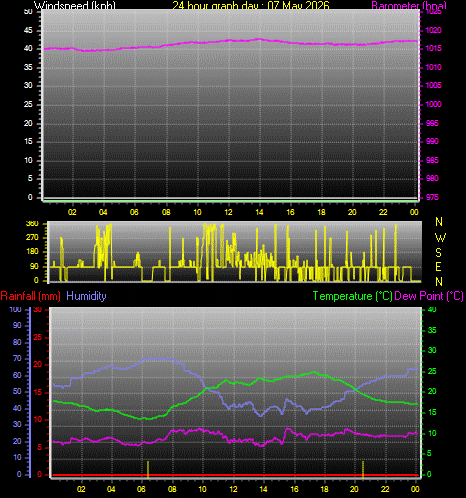Click the green "35" temperature axis value
The height and width of the screenshot is (498, 466).
[432, 330]
